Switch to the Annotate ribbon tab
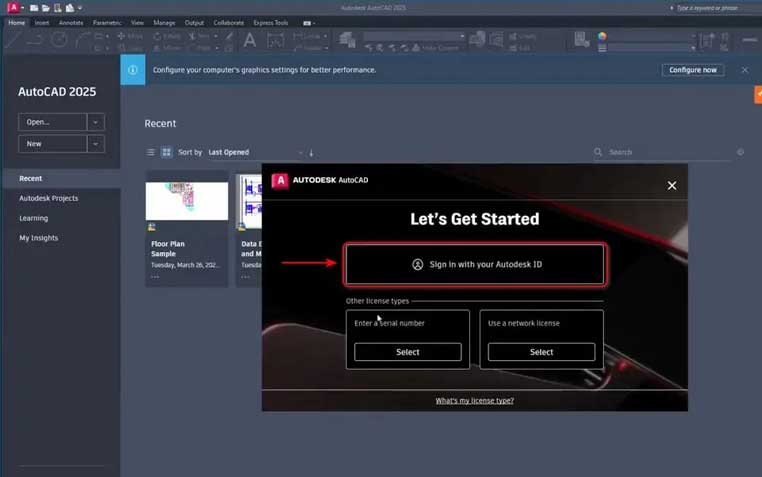762x477 pixels. pyautogui.click(x=71, y=23)
